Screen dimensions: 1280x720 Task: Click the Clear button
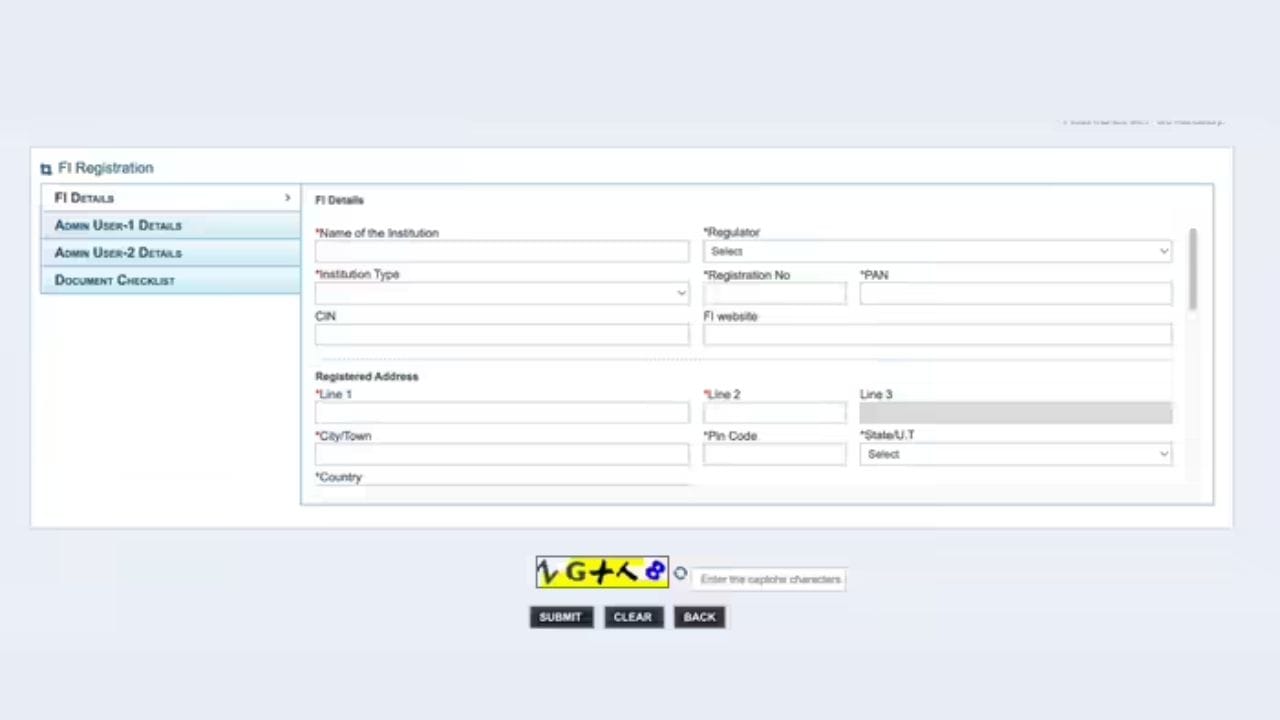(632, 617)
